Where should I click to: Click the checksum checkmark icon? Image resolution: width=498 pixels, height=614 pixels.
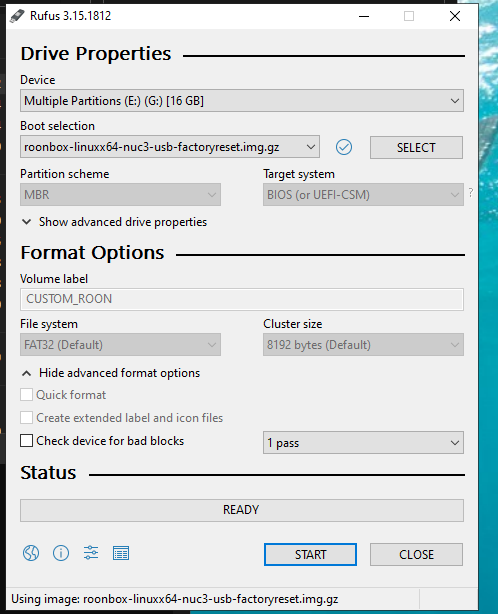[344, 147]
